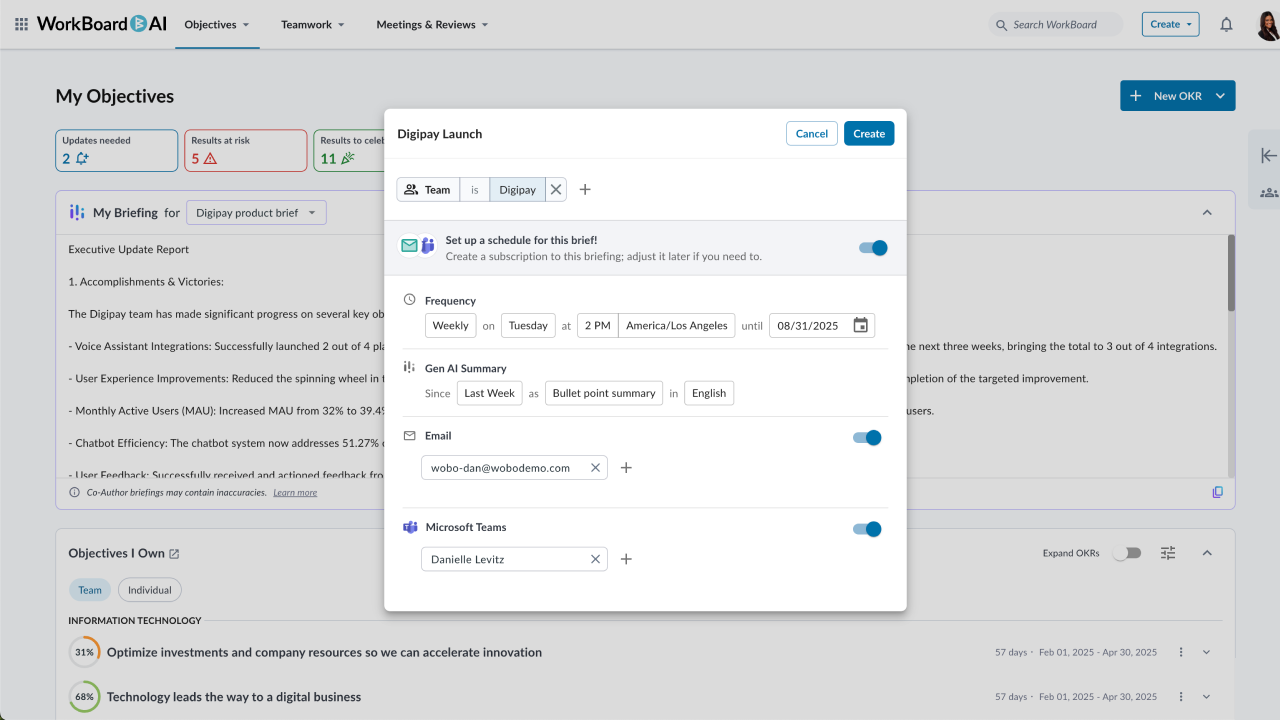Toggle the Microsoft Teams delivery switch
This screenshot has width=1280, height=720.
tap(867, 529)
